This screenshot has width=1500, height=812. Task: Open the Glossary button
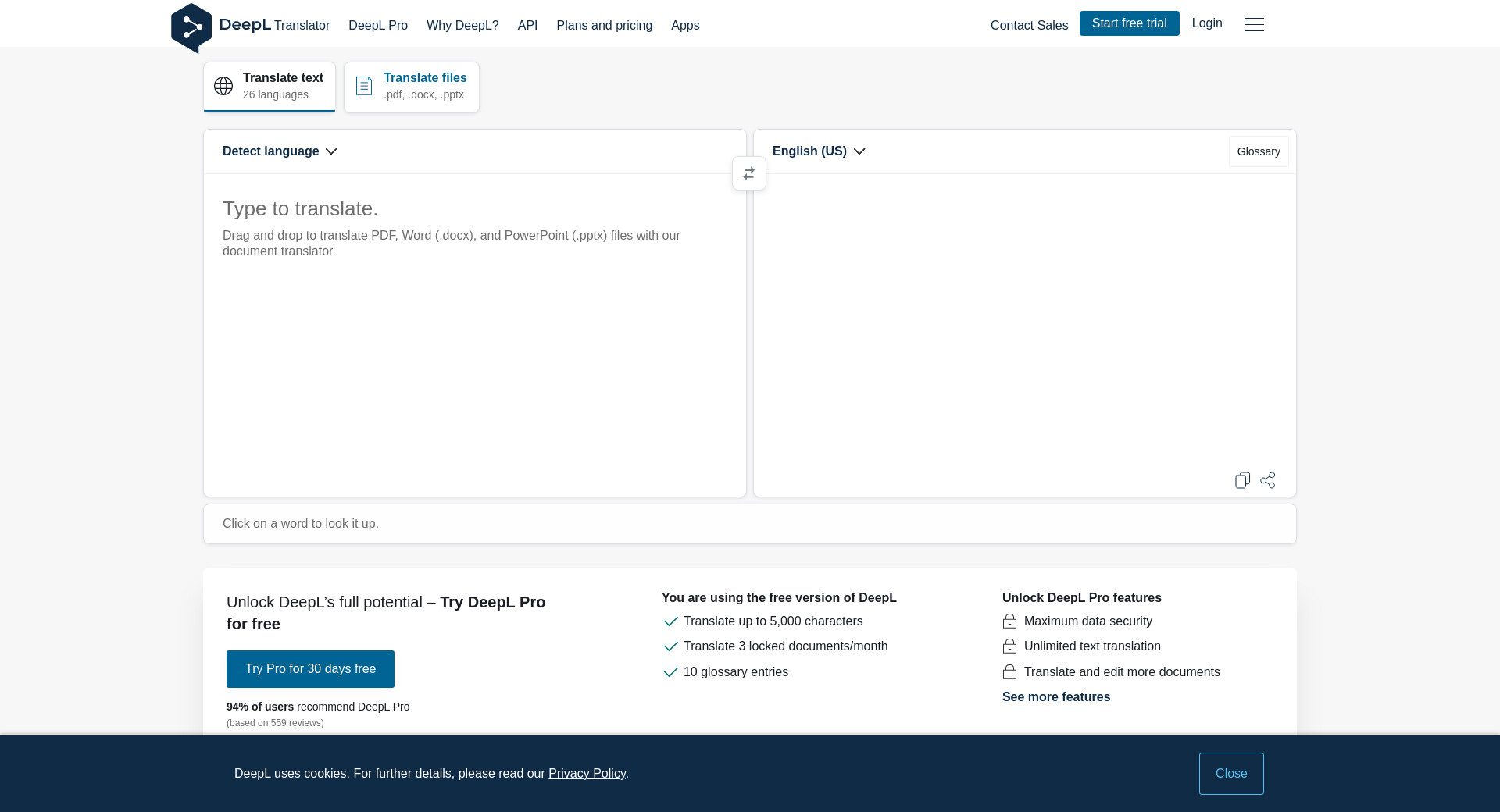[1258, 151]
